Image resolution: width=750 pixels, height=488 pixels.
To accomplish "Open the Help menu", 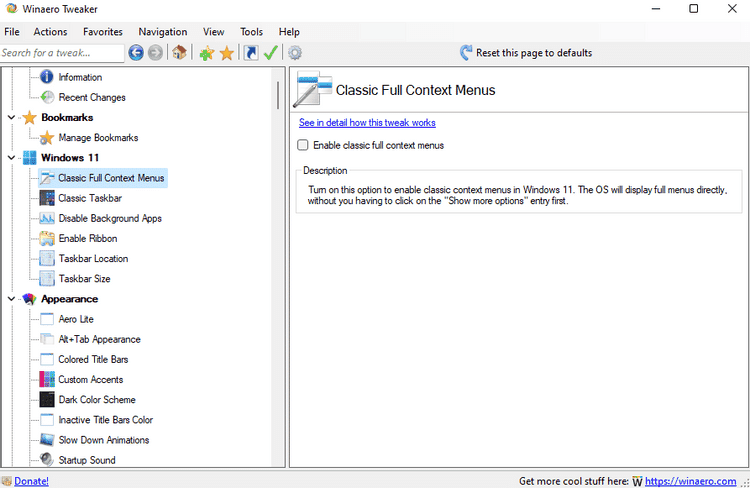I will (x=289, y=32).
